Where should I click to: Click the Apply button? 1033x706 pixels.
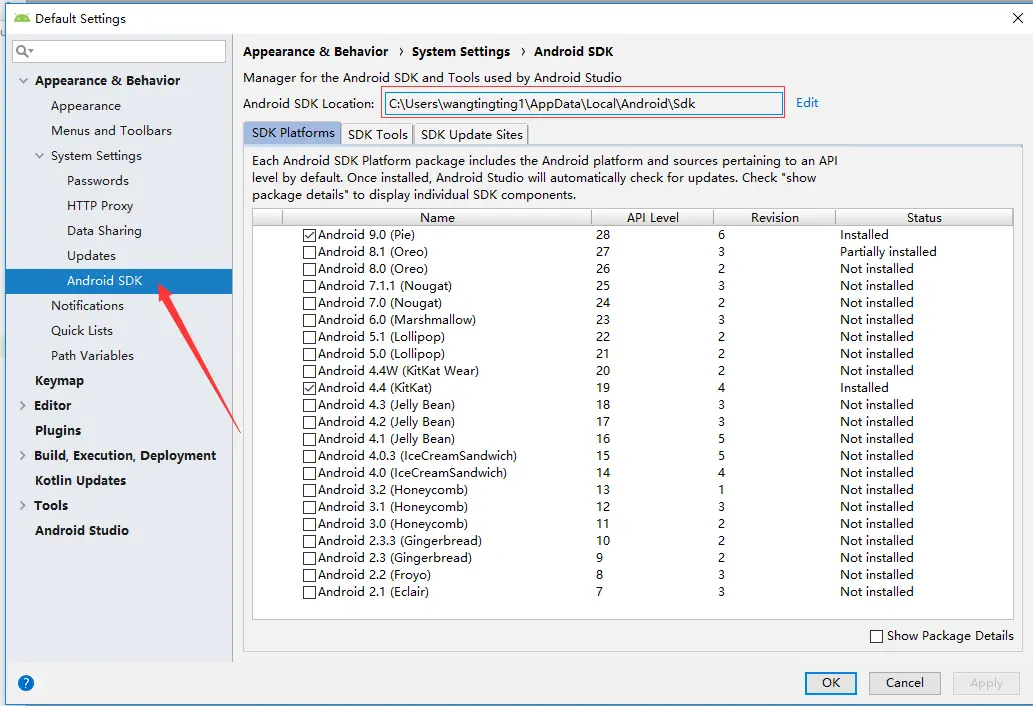(x=986, y=683)
